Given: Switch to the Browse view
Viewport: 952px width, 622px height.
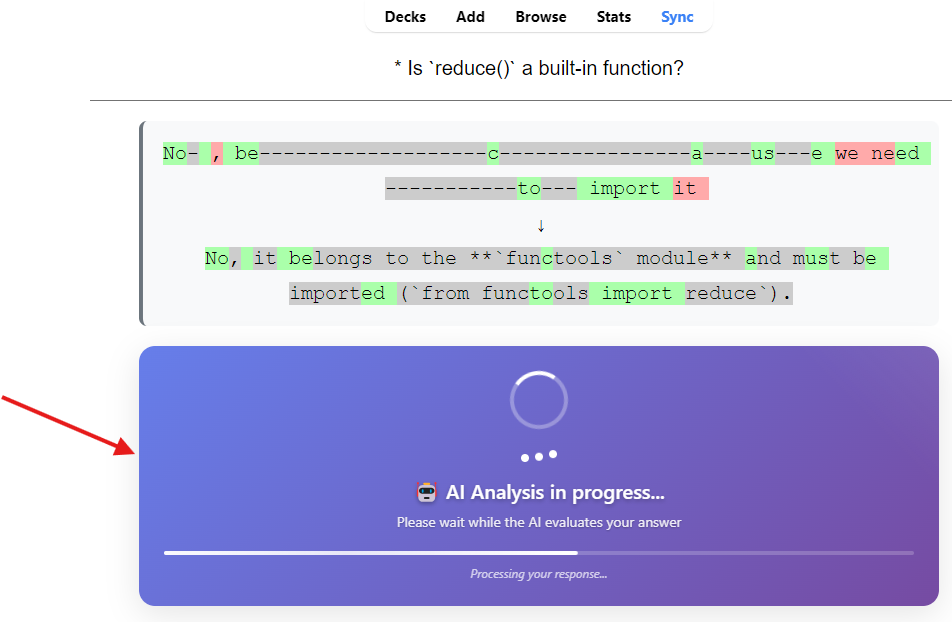Looking at the screenshot, I should [x=541, y=17].
